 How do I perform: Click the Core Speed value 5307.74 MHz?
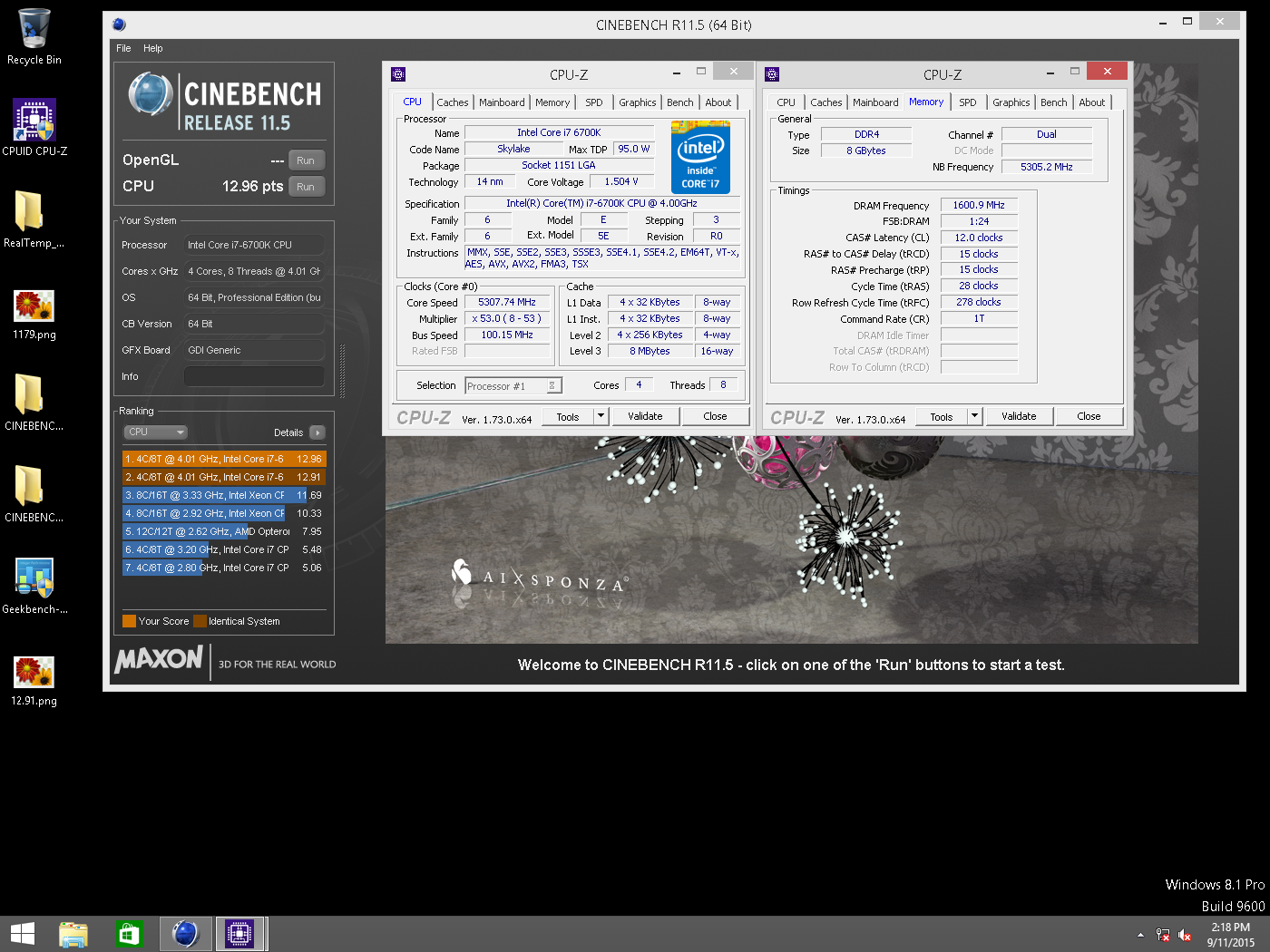pyautogui.click(x=507, y=302)
